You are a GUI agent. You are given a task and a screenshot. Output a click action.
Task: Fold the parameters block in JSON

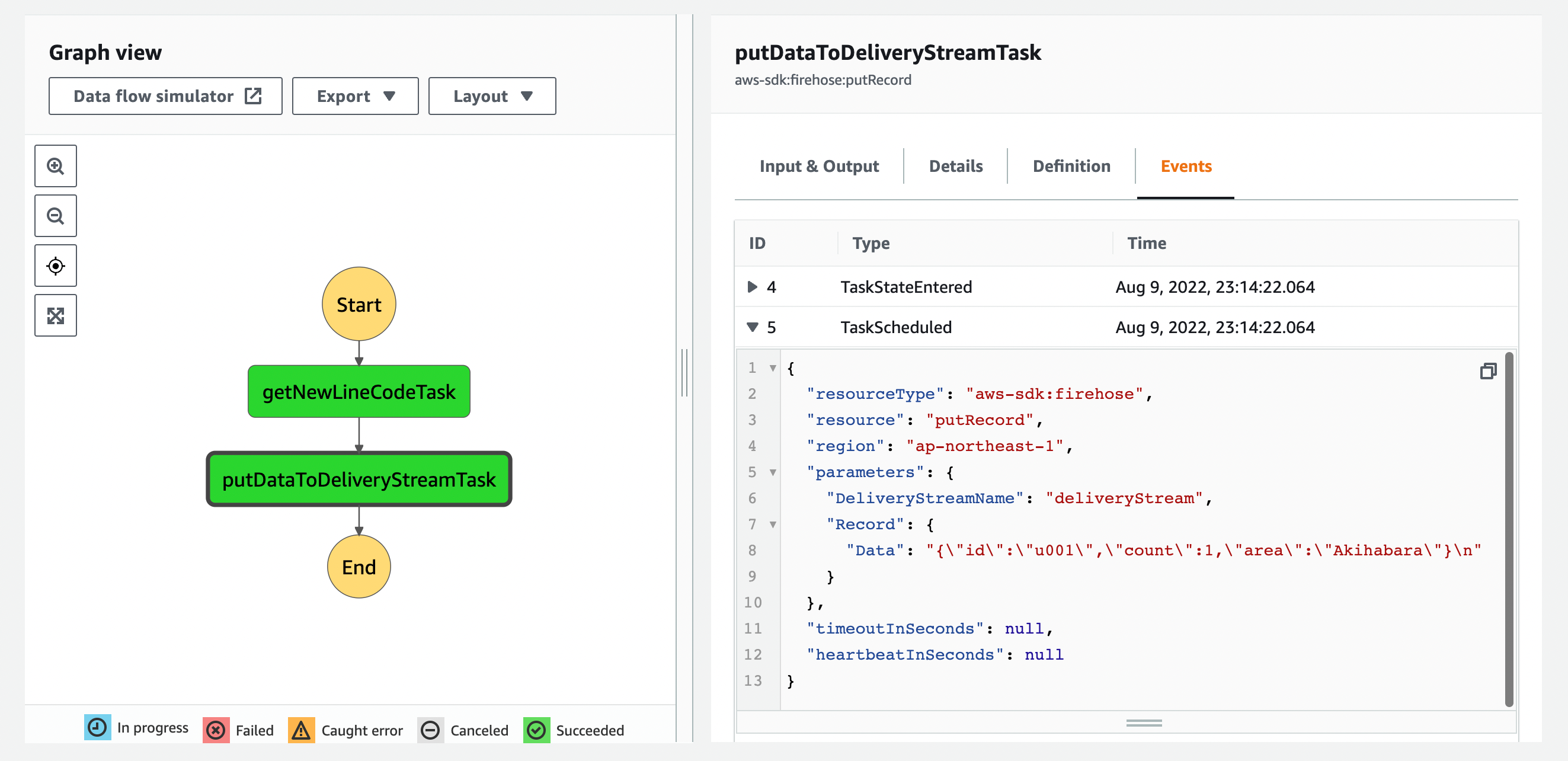pos(773,472)
